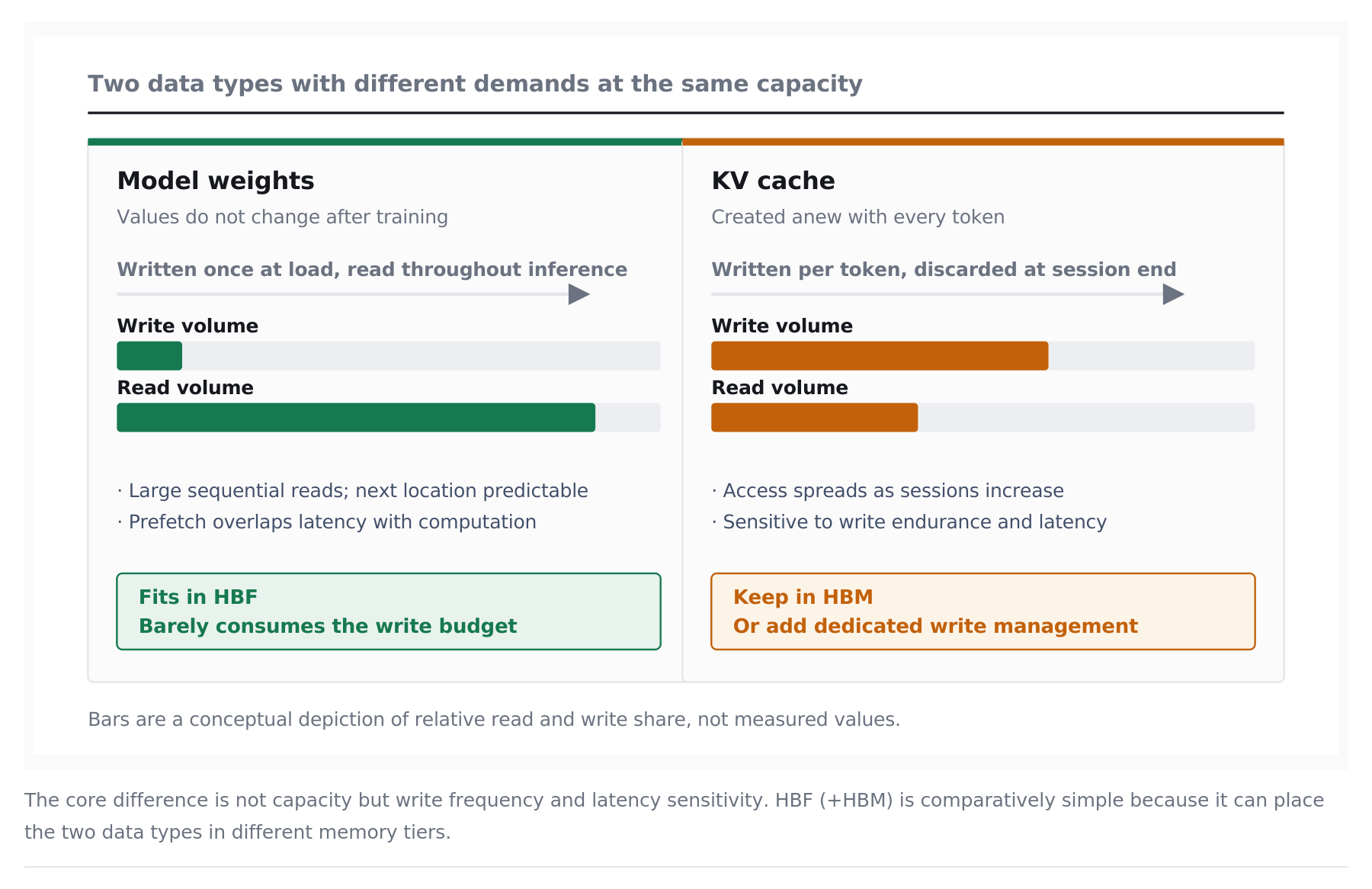Click 'Values do not change after training' subtitle
The width and height of the screenshot is (1372, 889).
click(282, 217)
